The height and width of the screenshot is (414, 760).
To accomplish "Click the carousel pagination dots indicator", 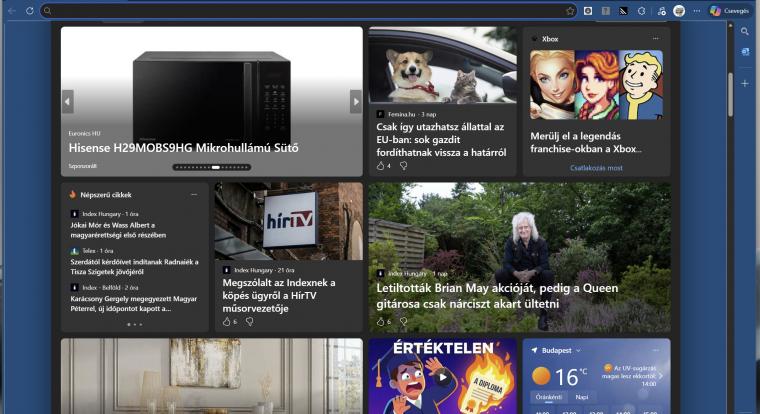I will click(212, 167).
